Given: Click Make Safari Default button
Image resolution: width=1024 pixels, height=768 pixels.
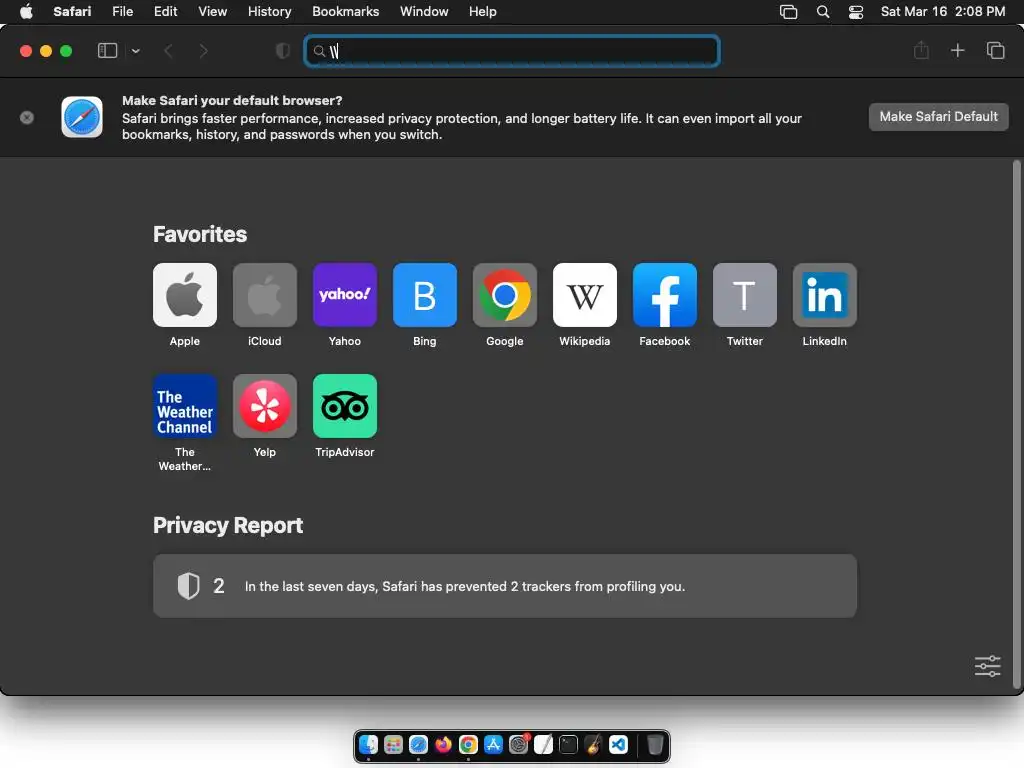Looking at the screenshot, I should click(938, 117).
